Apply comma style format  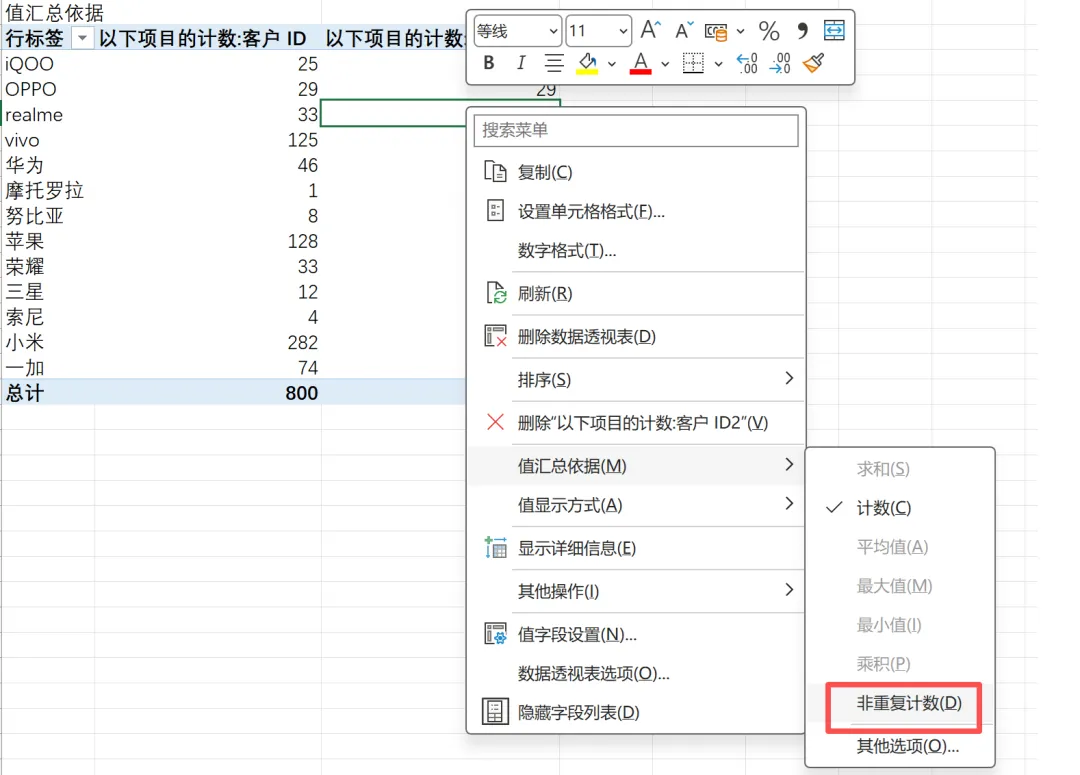click(802, 30)
